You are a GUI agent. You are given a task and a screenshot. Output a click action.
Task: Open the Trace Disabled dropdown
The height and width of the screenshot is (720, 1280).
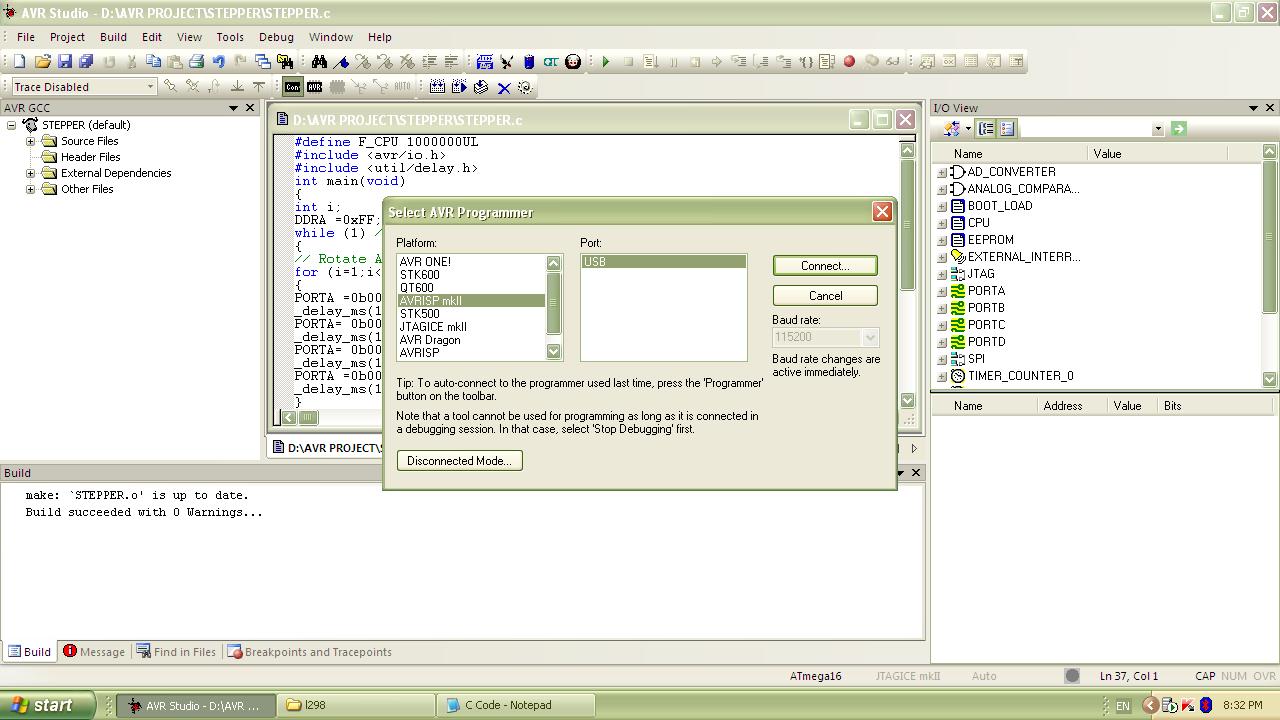(150, 87)
